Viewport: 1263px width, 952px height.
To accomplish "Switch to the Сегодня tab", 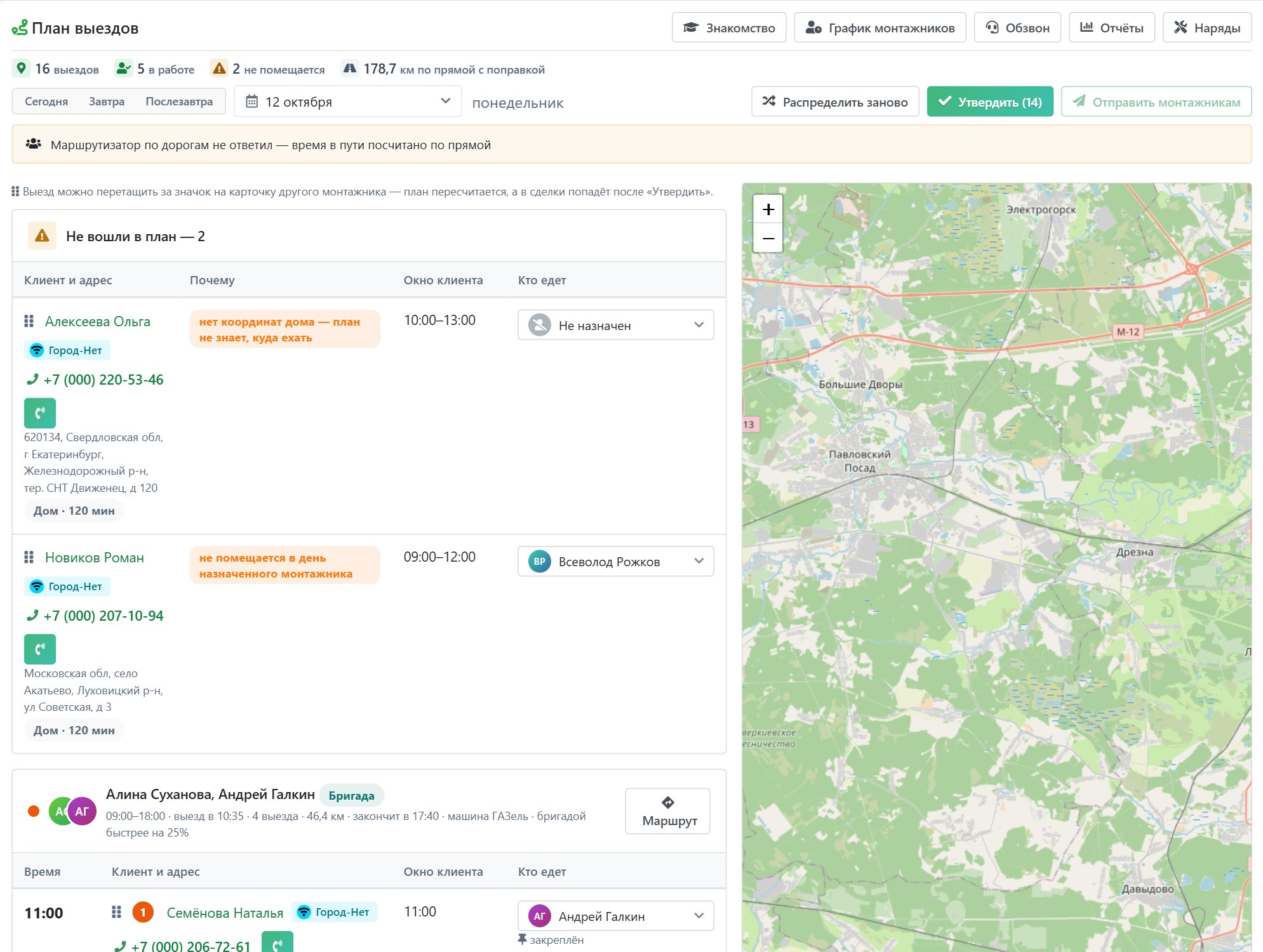I will [x=46, y=102].
